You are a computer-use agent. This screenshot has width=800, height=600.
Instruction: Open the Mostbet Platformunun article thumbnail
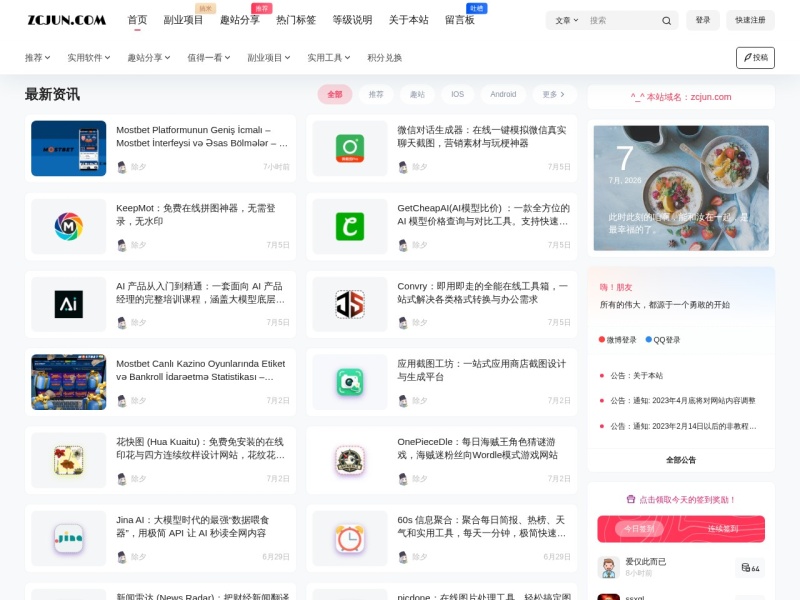coord(68,148)
